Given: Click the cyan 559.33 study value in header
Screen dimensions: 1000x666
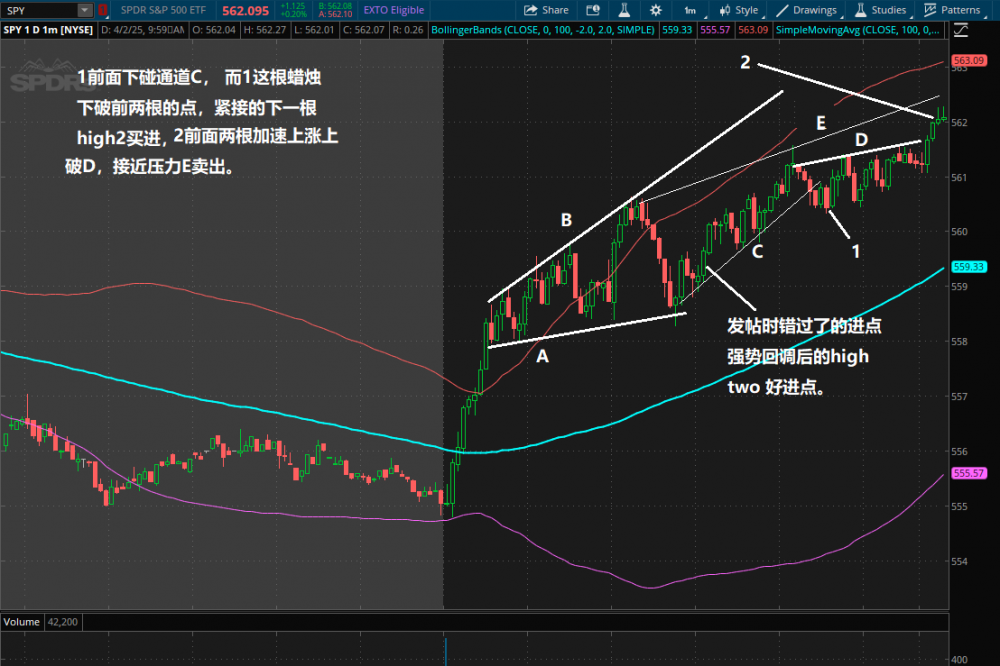Looking at the screenshot, I should [677, 30].
